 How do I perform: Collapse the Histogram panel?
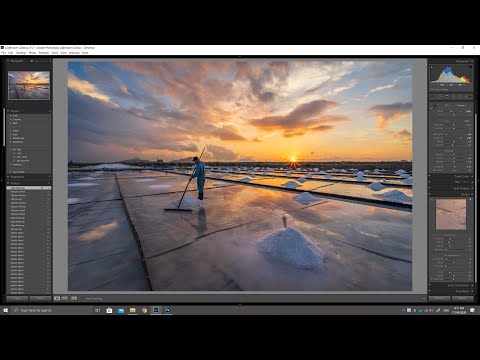pos(472,61)
